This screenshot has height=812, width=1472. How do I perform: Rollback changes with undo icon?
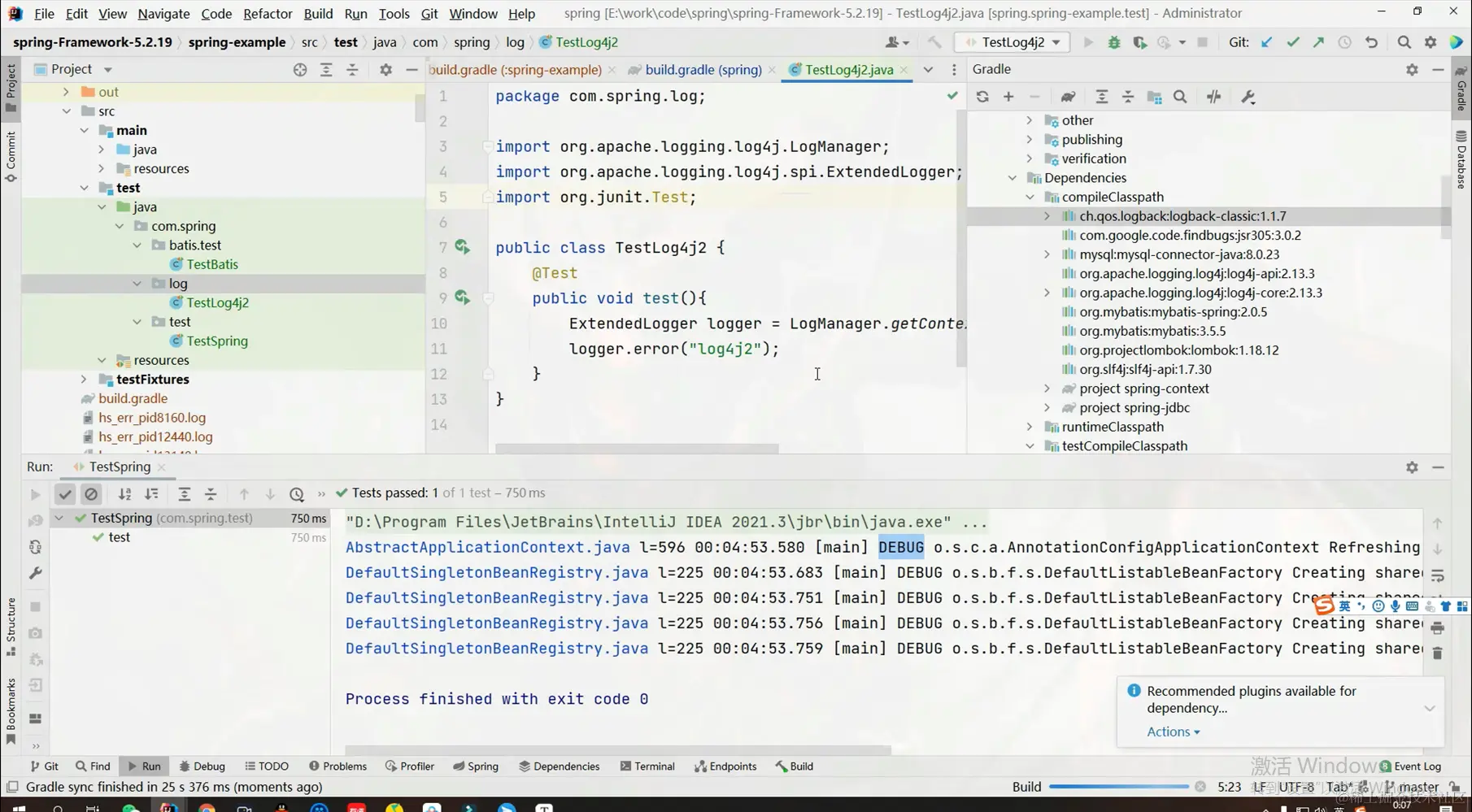point(1371,42)
